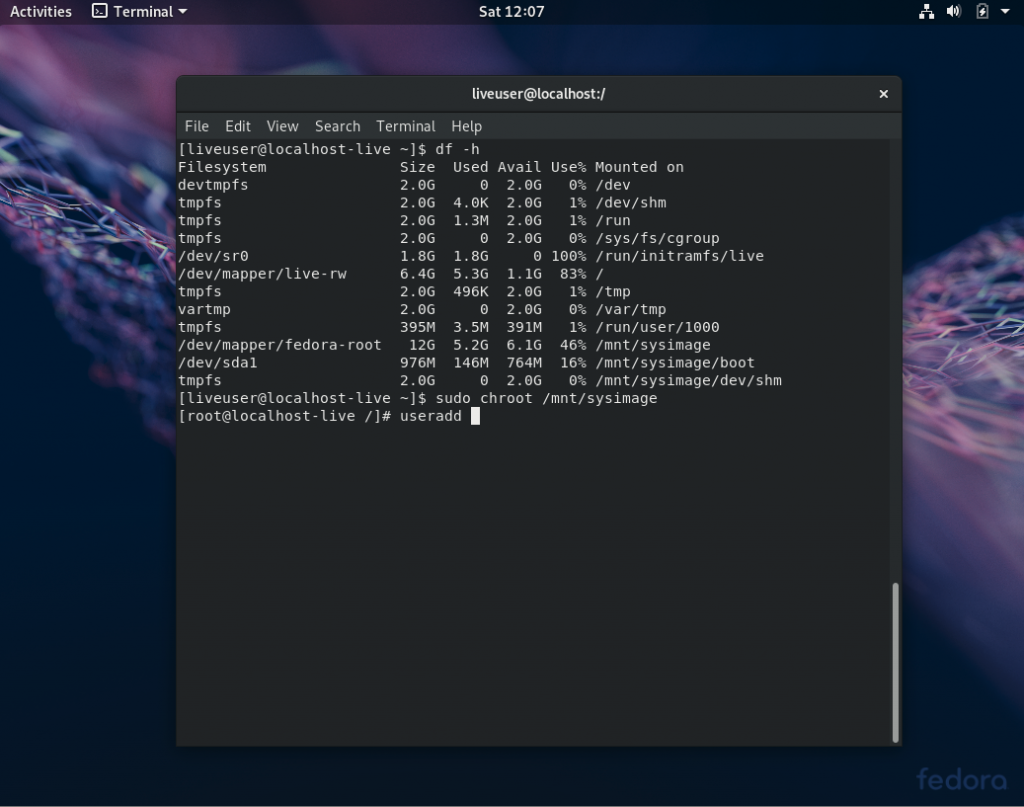Click the speaker volume icon
Viewport: 1024px width, 807px height.
click(953, 11)
